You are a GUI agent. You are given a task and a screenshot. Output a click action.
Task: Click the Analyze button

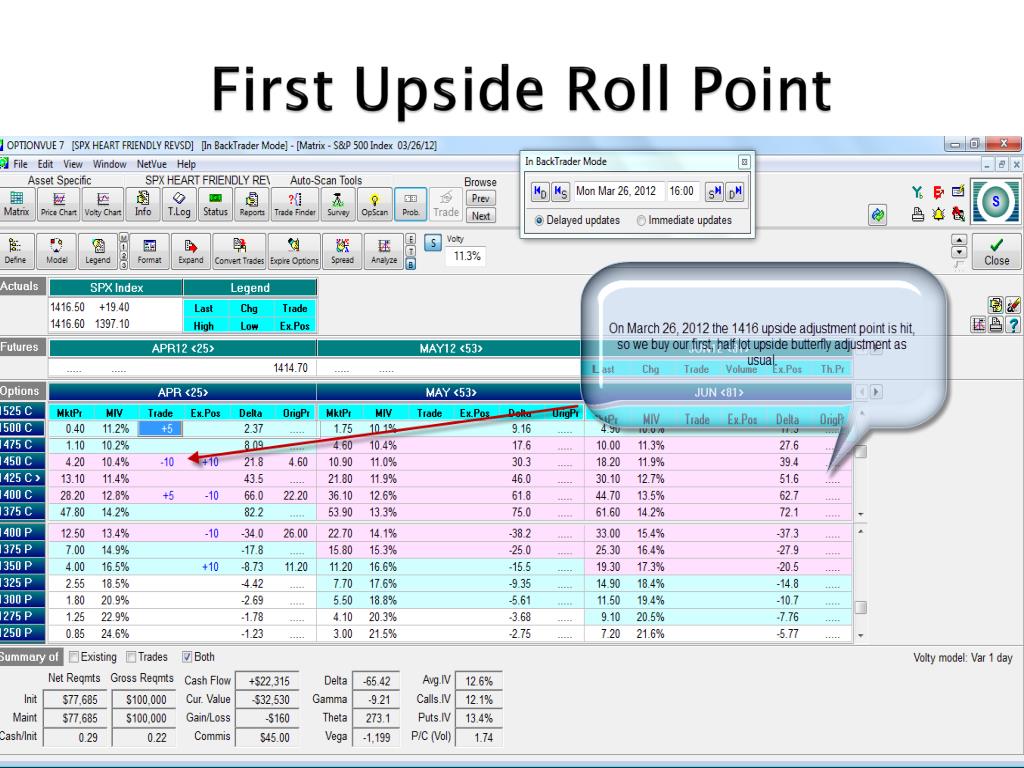pos(384,251)
